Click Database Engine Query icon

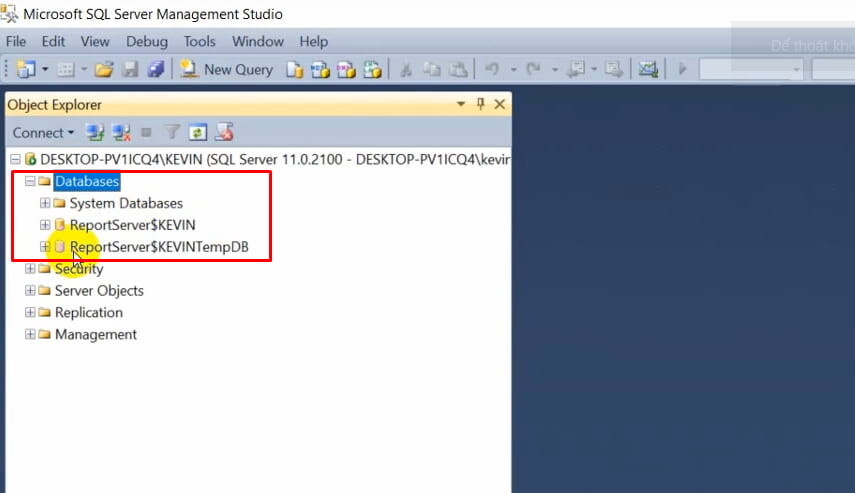click(294, 70)
